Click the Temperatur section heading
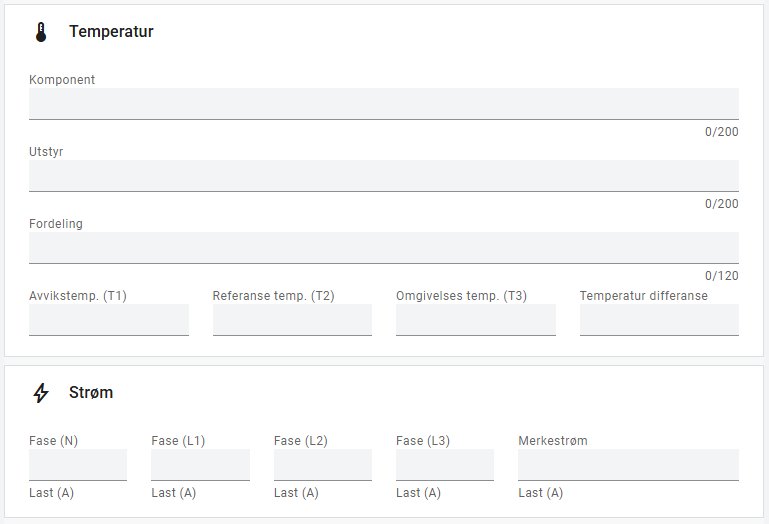The image size is (769, 524). click(x=111, y=31)
